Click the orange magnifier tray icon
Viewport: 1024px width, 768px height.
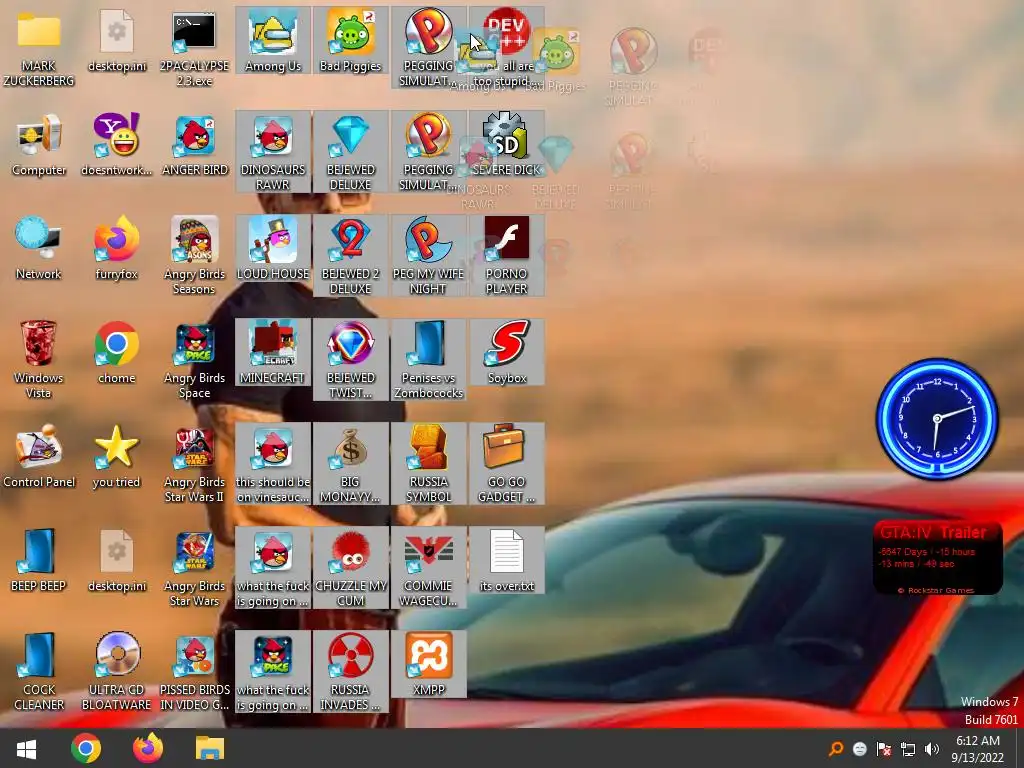click(x=836, y=748)
